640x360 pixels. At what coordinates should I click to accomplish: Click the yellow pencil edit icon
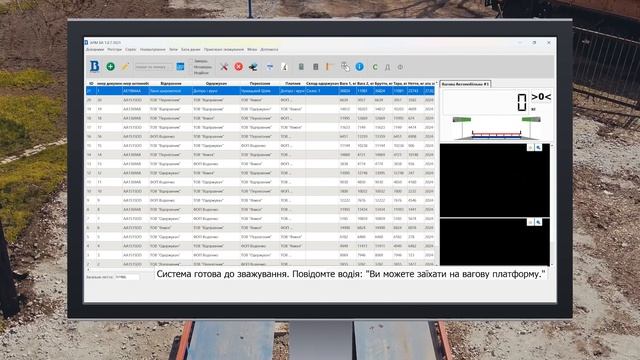[x=125, y=66]
